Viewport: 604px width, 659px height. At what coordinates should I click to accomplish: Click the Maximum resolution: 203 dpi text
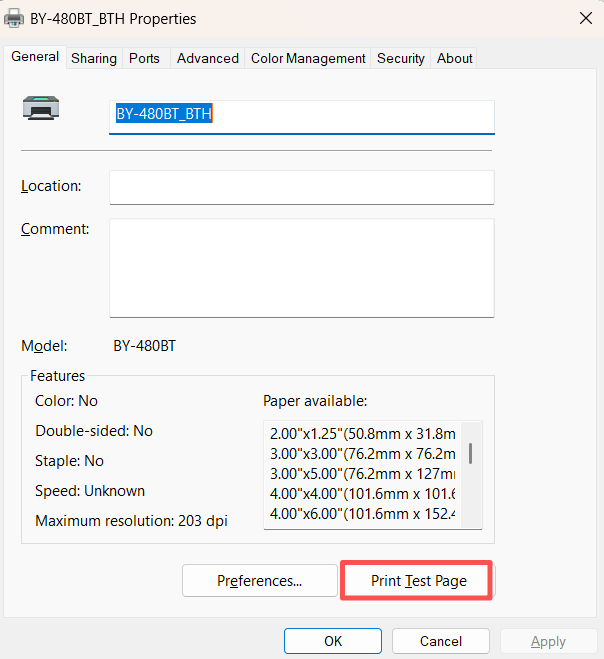coord(131,521)
